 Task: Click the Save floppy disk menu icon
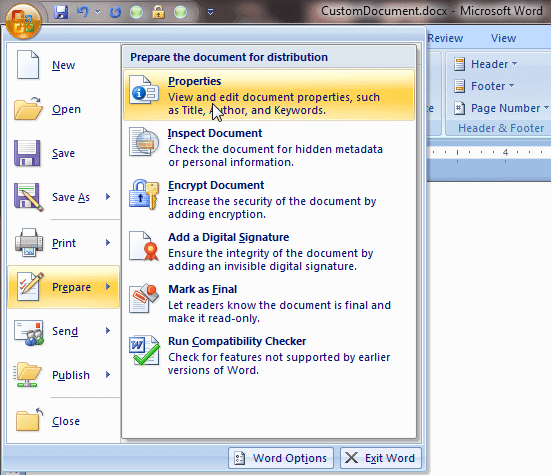coord(27,153)
